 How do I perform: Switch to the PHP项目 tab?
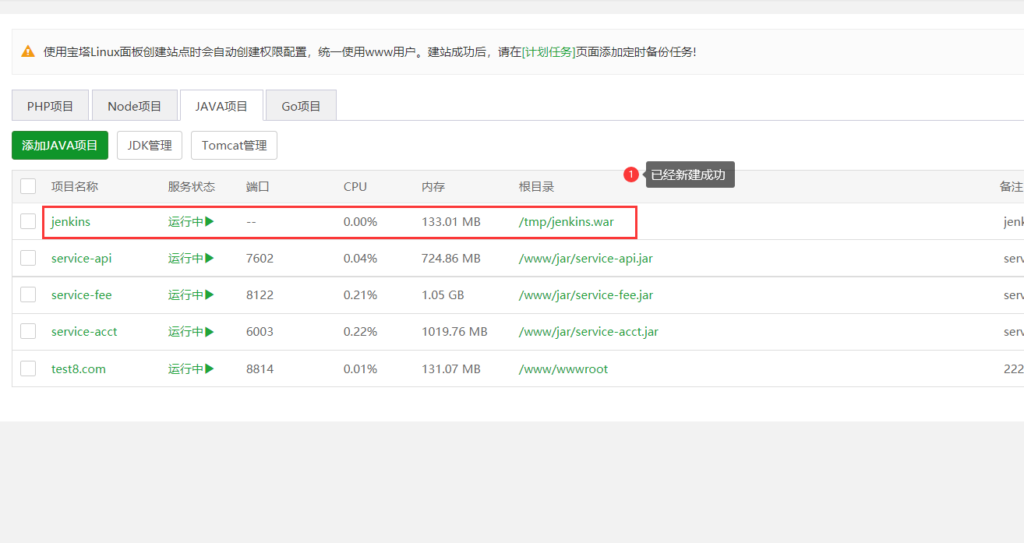50,106
